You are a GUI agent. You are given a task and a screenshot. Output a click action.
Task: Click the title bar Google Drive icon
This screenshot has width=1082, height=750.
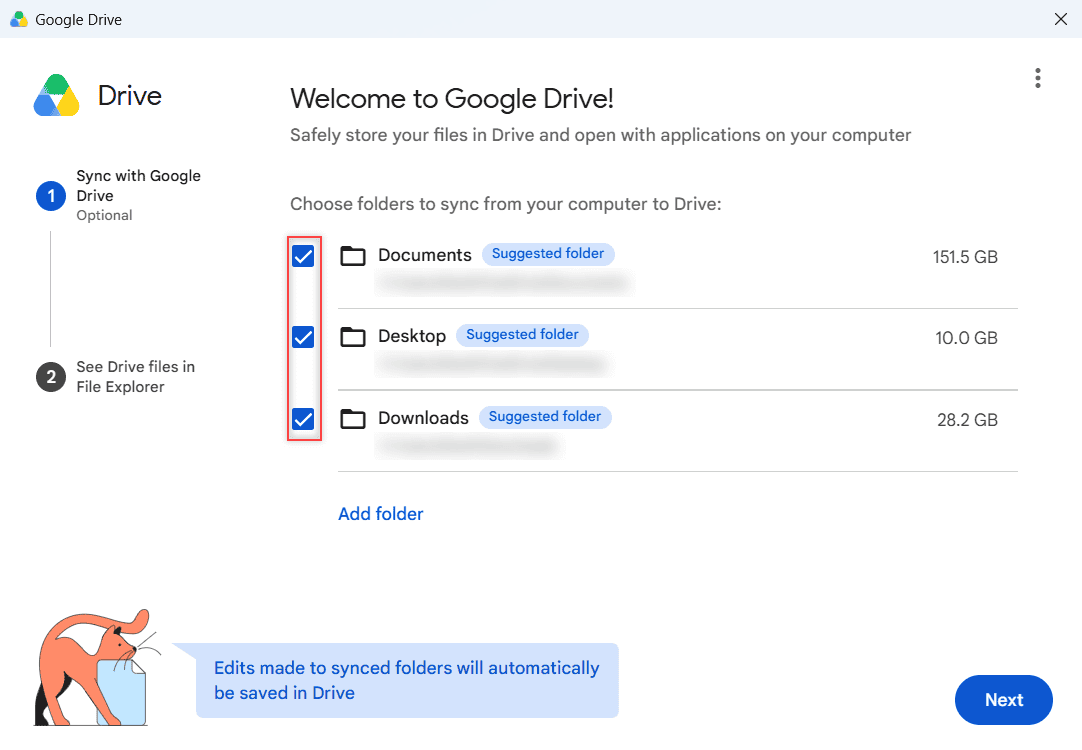(19, 19)
